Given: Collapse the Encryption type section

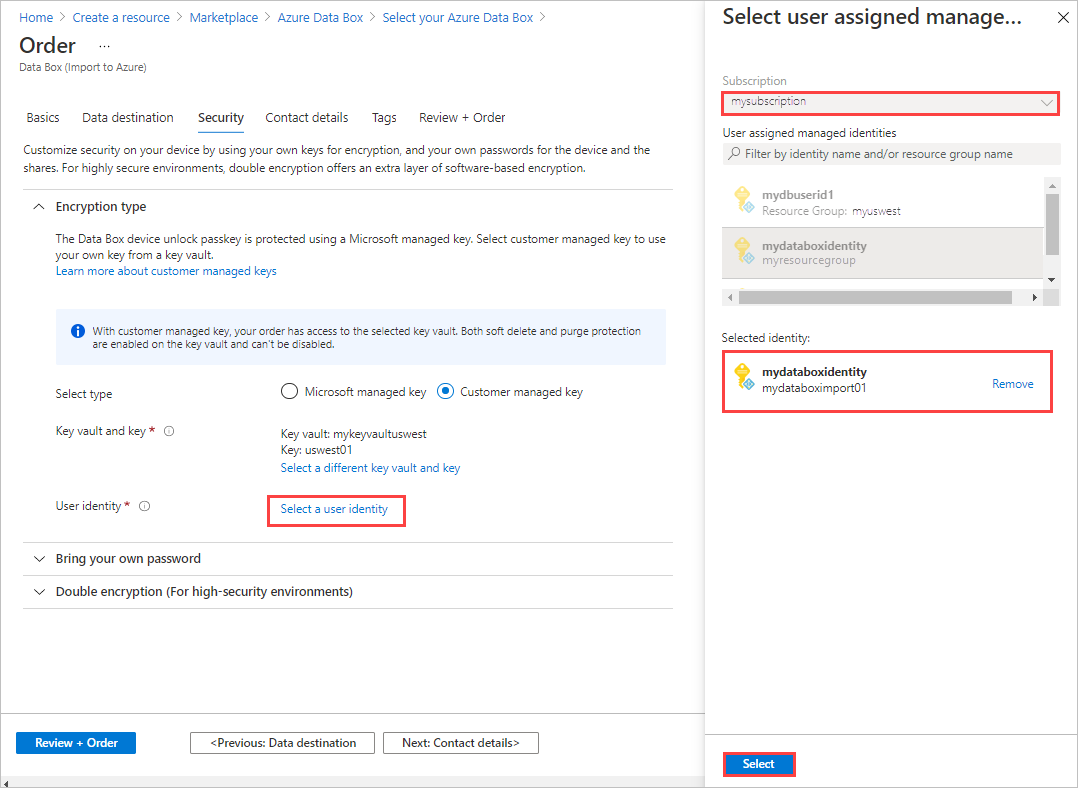Looking at the screenshot, I should [x=38, y=206].
